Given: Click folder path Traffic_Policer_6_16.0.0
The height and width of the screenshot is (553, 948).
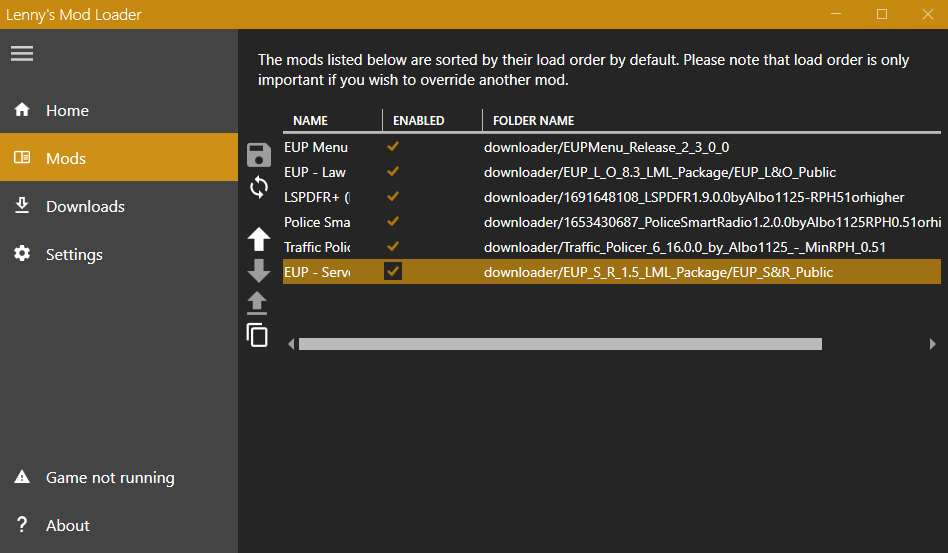Looking at the screenshot, I should coord(684,247).
